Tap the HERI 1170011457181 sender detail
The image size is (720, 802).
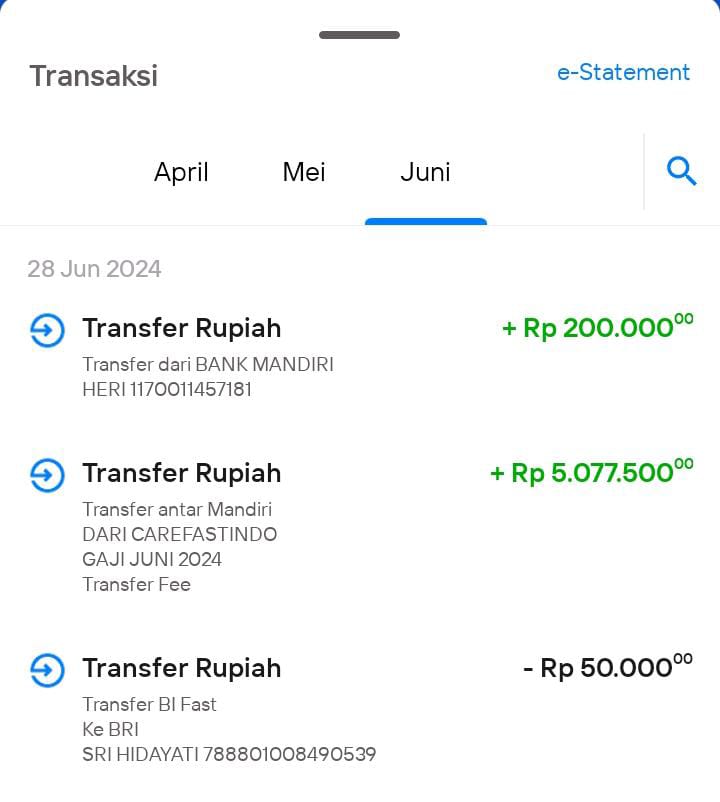[x=167, y=389]
